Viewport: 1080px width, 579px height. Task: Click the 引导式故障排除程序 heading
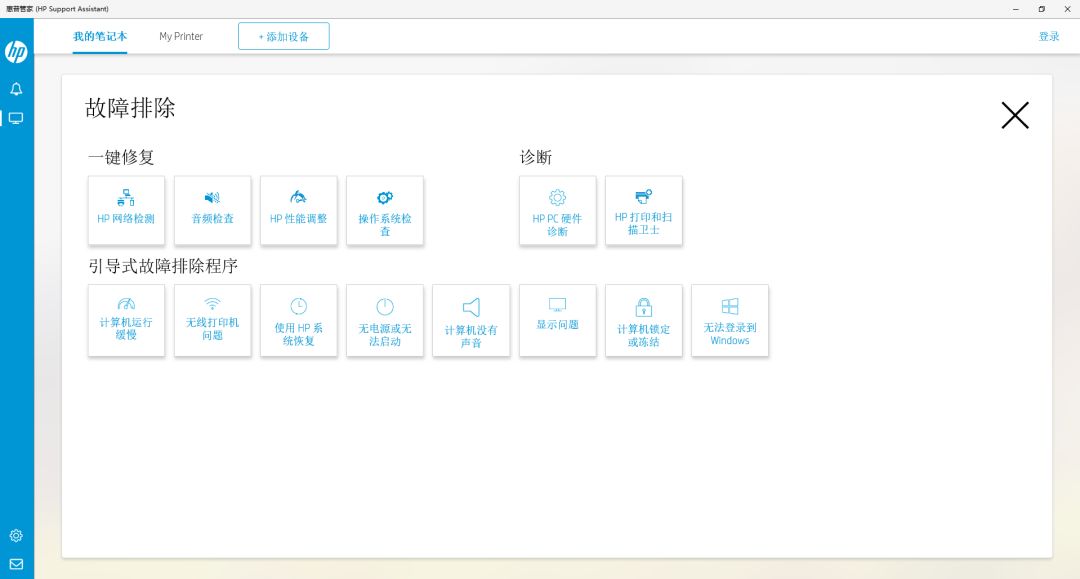click(163, 266)
